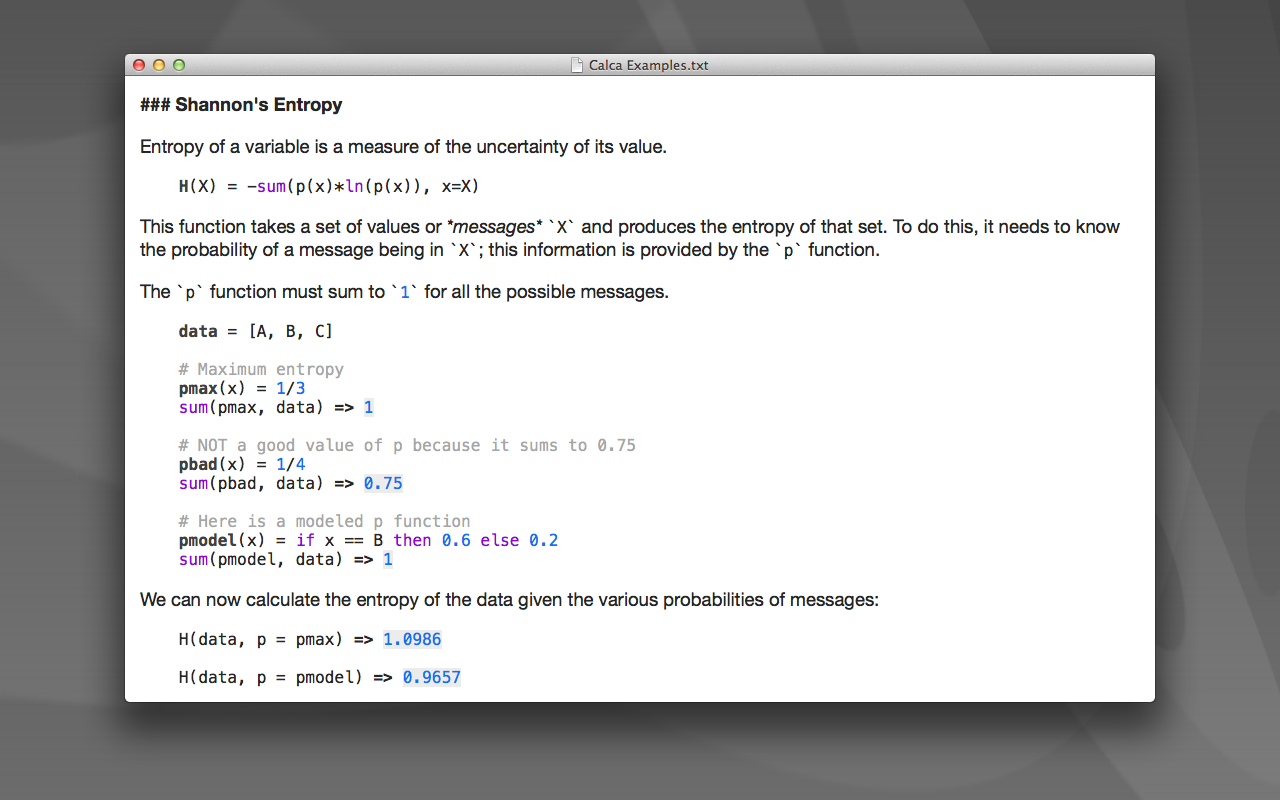1280x800 pixels.
Task: Click the highlighted 0.9657 result
Action: [x=432, y=677]
